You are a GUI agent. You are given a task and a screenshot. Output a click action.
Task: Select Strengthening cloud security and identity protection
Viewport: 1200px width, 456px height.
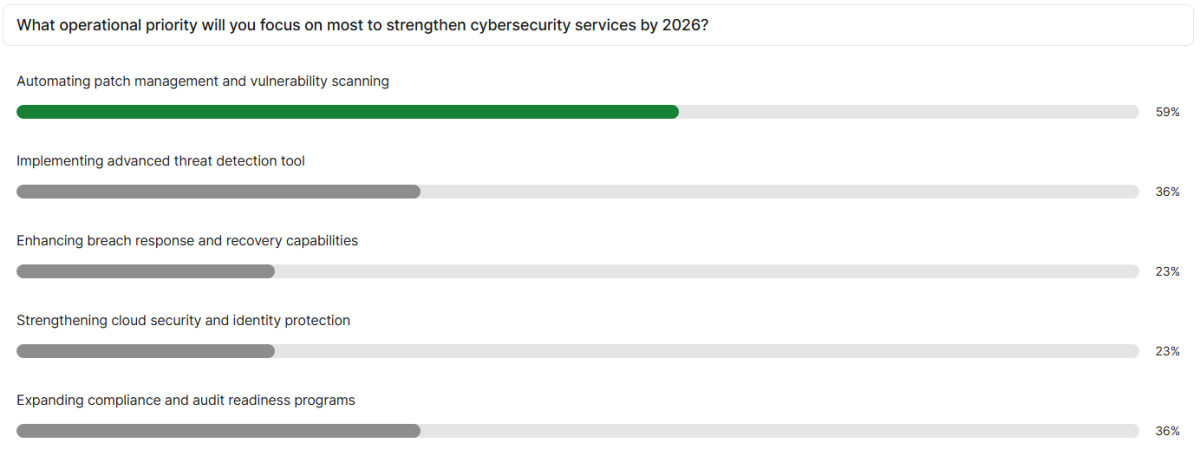click(183, 321)
